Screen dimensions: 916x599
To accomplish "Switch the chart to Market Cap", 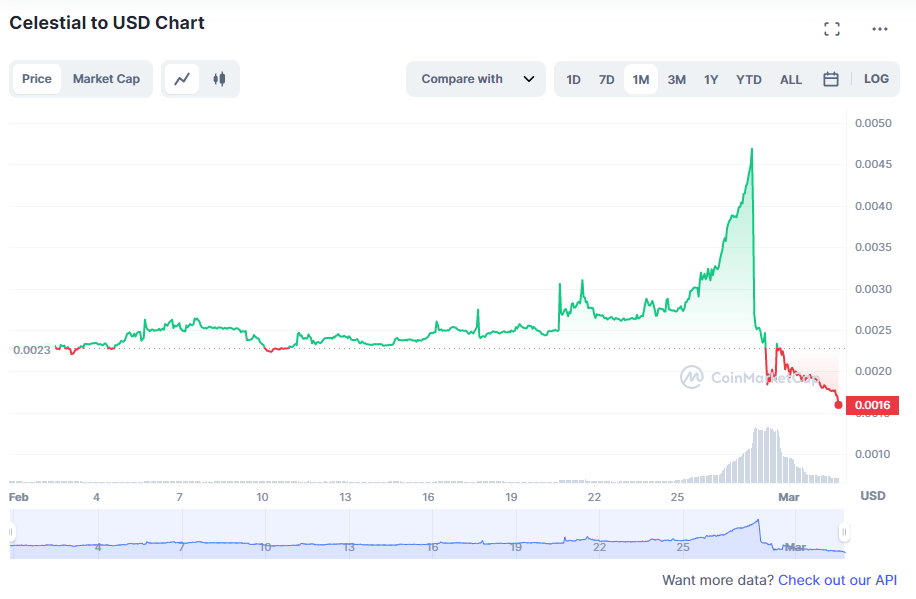I will pyautogui.click(x=106, y=78).
